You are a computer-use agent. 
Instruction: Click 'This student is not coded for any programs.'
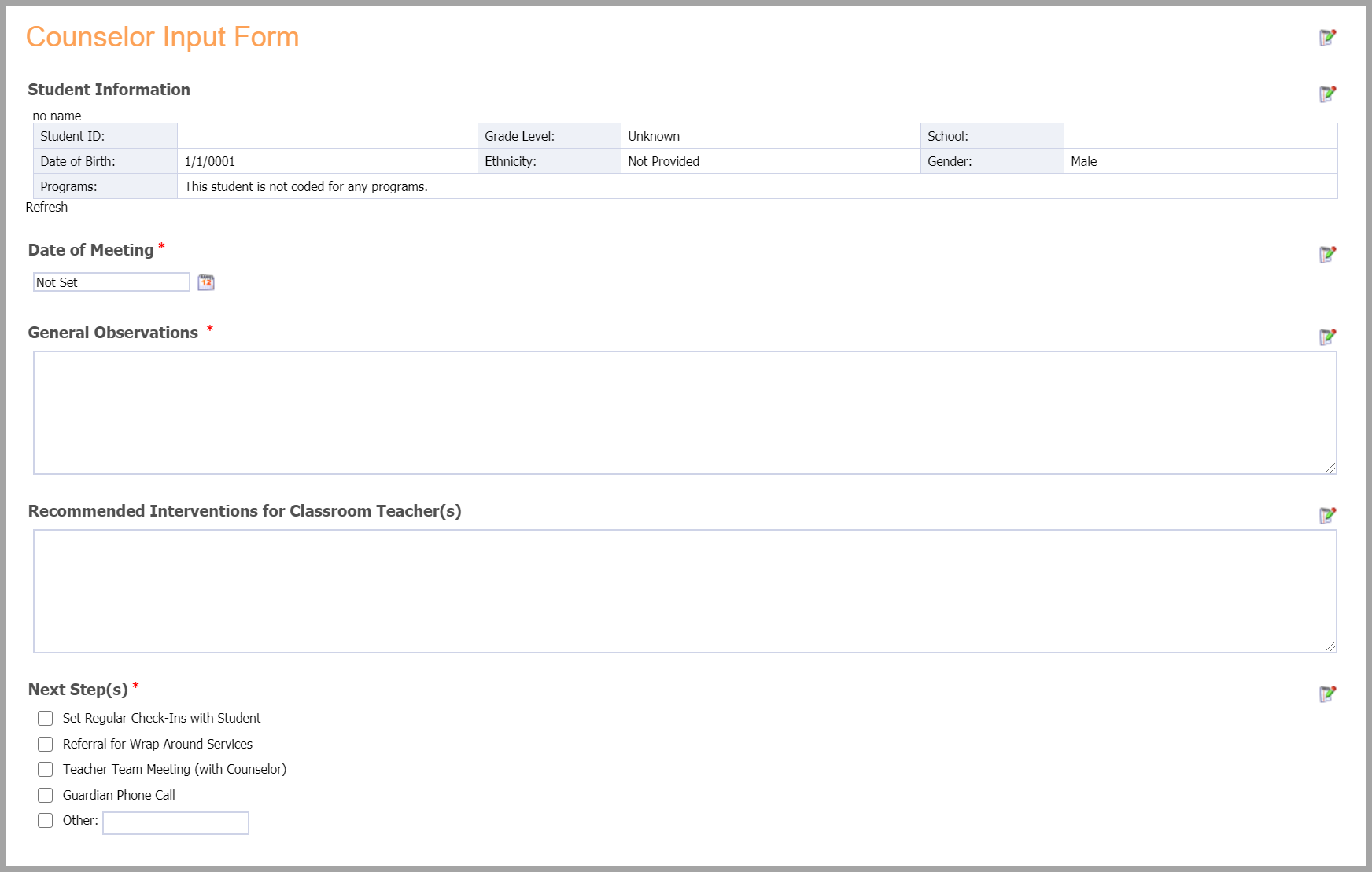pyautogui.click(x=306, y=186)
